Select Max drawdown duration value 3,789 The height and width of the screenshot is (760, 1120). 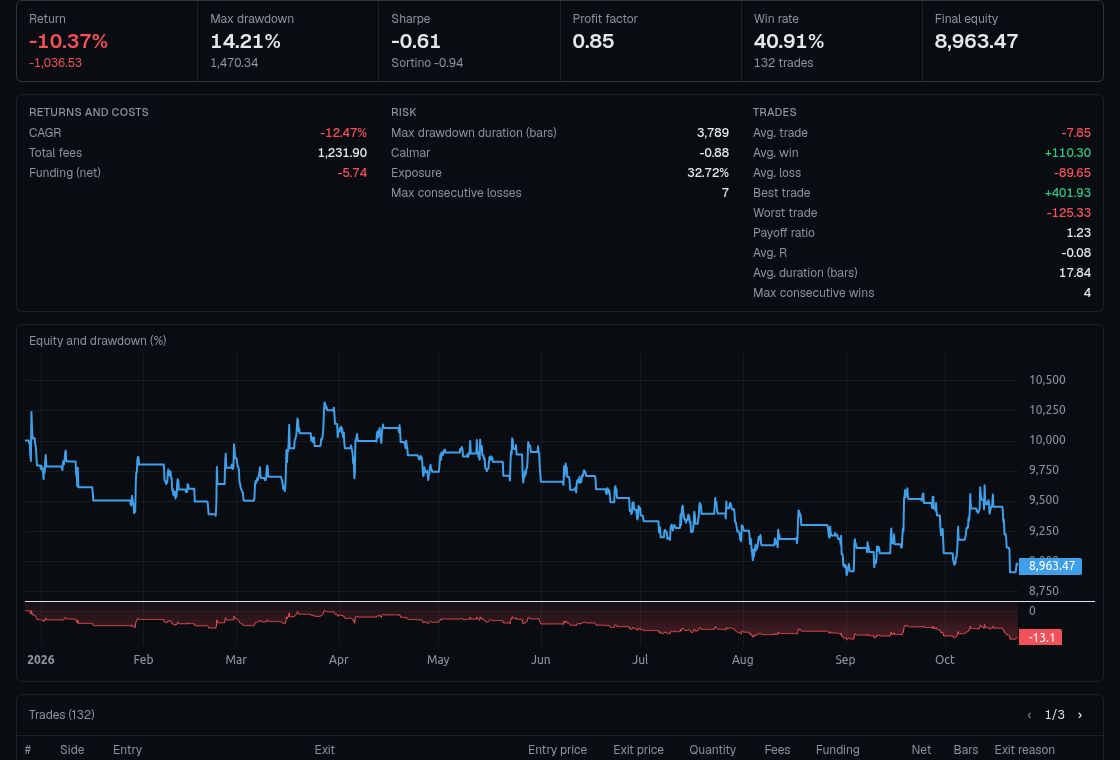click(713, 133)
